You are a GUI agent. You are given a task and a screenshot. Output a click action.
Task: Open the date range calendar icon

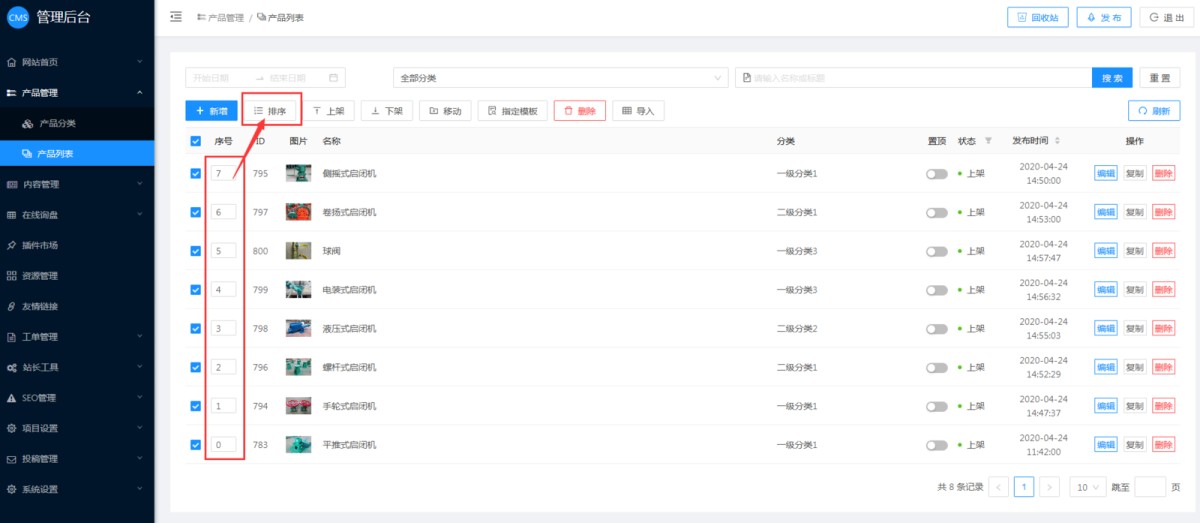click(335, 78)
